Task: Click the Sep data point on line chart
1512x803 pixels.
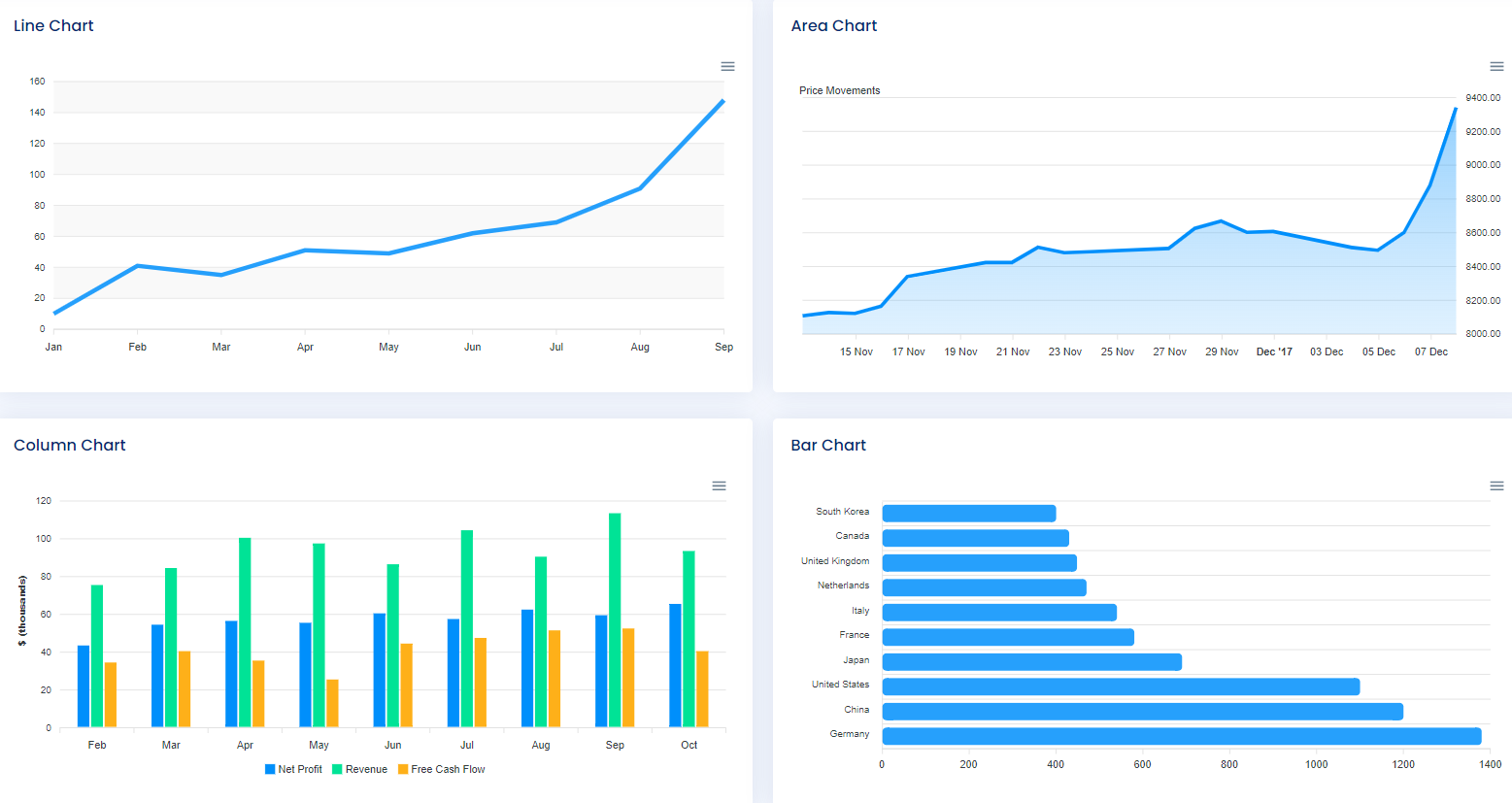Action: click(722, 101)
